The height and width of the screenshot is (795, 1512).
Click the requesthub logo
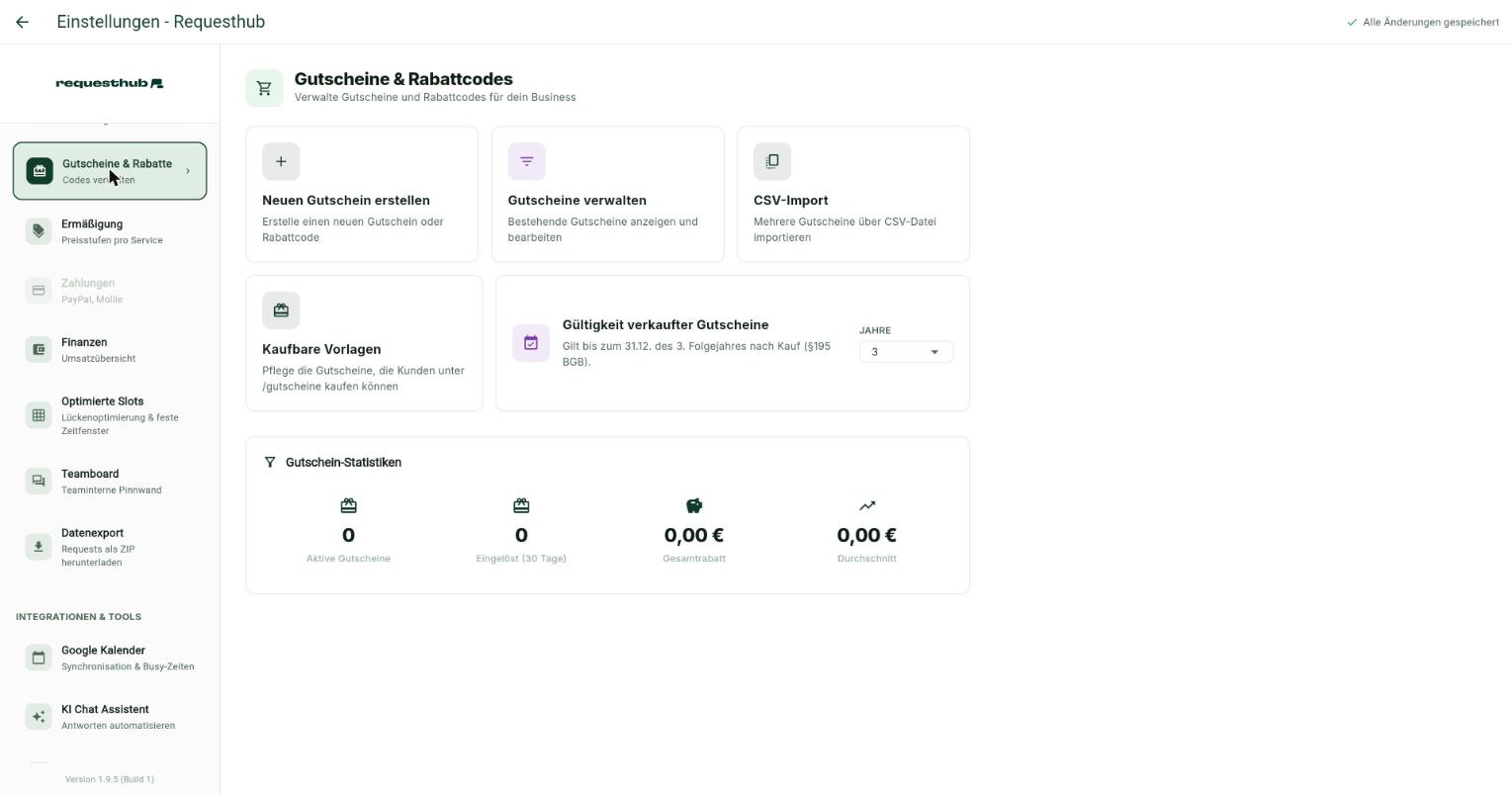coord(110,83)
